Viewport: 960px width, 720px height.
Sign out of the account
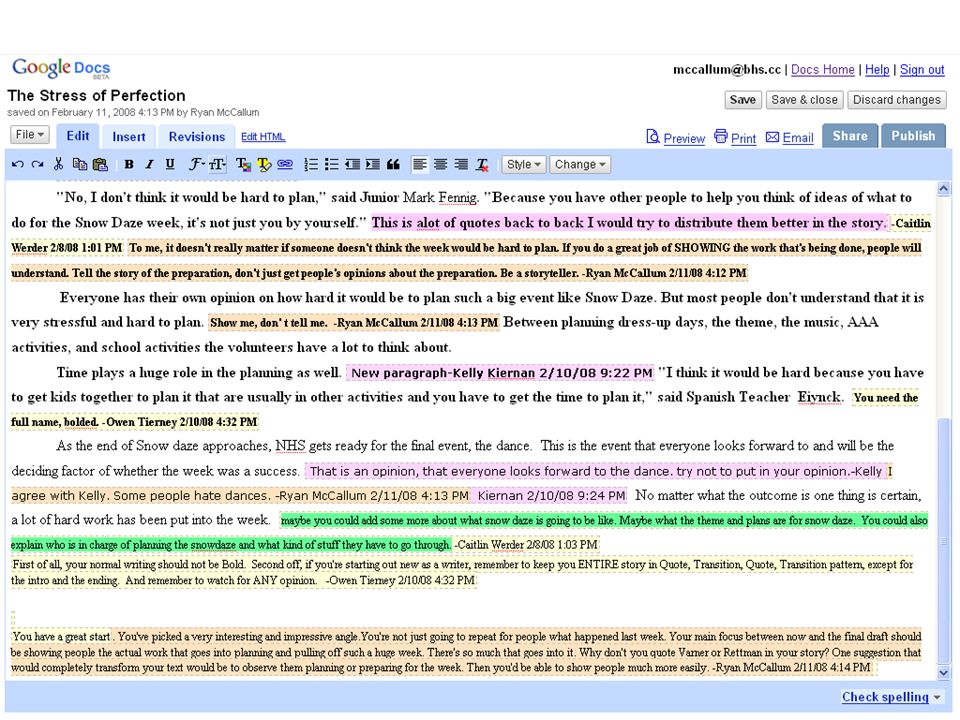tap(922, 70)
